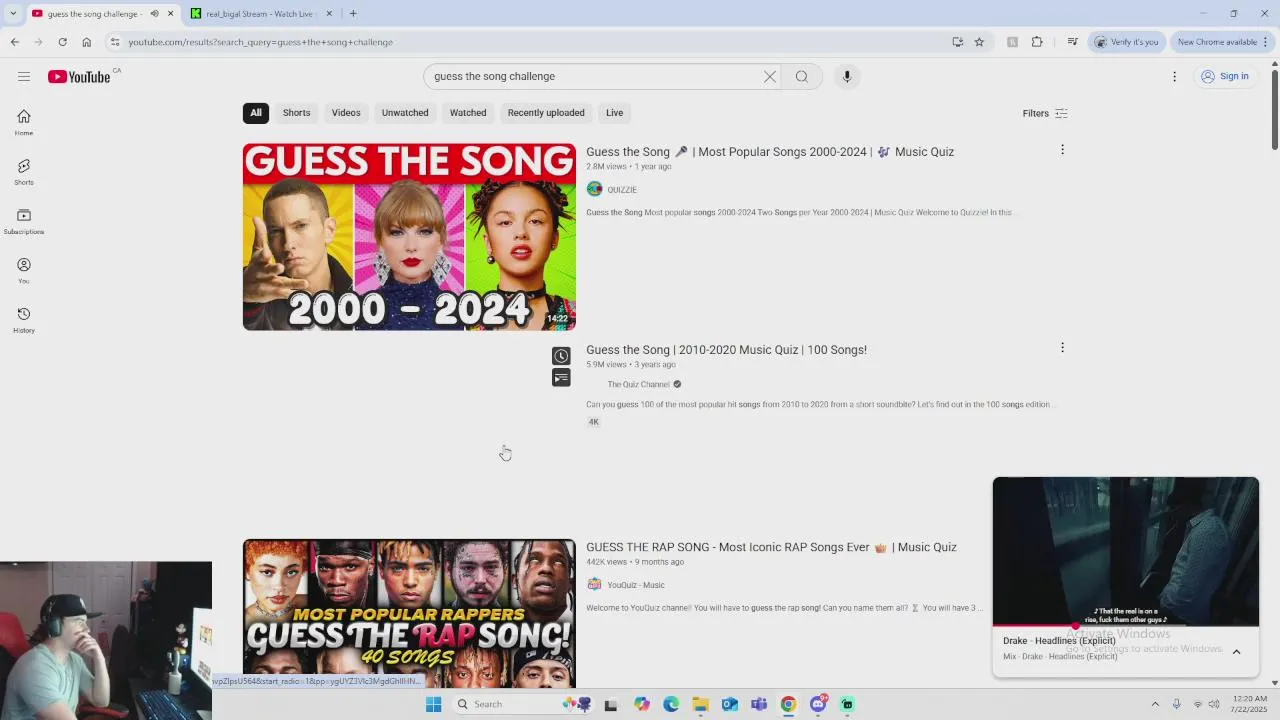Reload the page in Chrome
This screenshot has width=1280, height=720.
[62, 42]
